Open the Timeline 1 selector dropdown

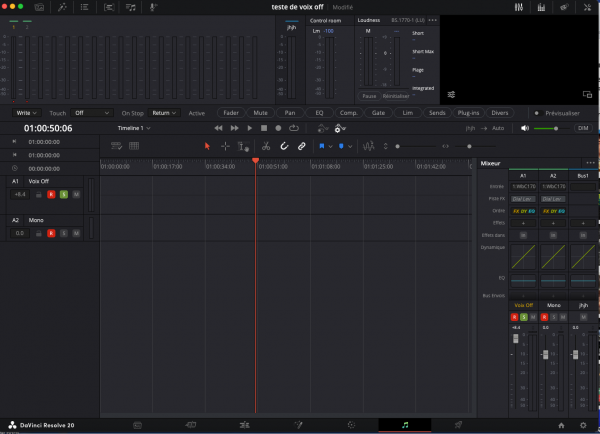[135, 129]
